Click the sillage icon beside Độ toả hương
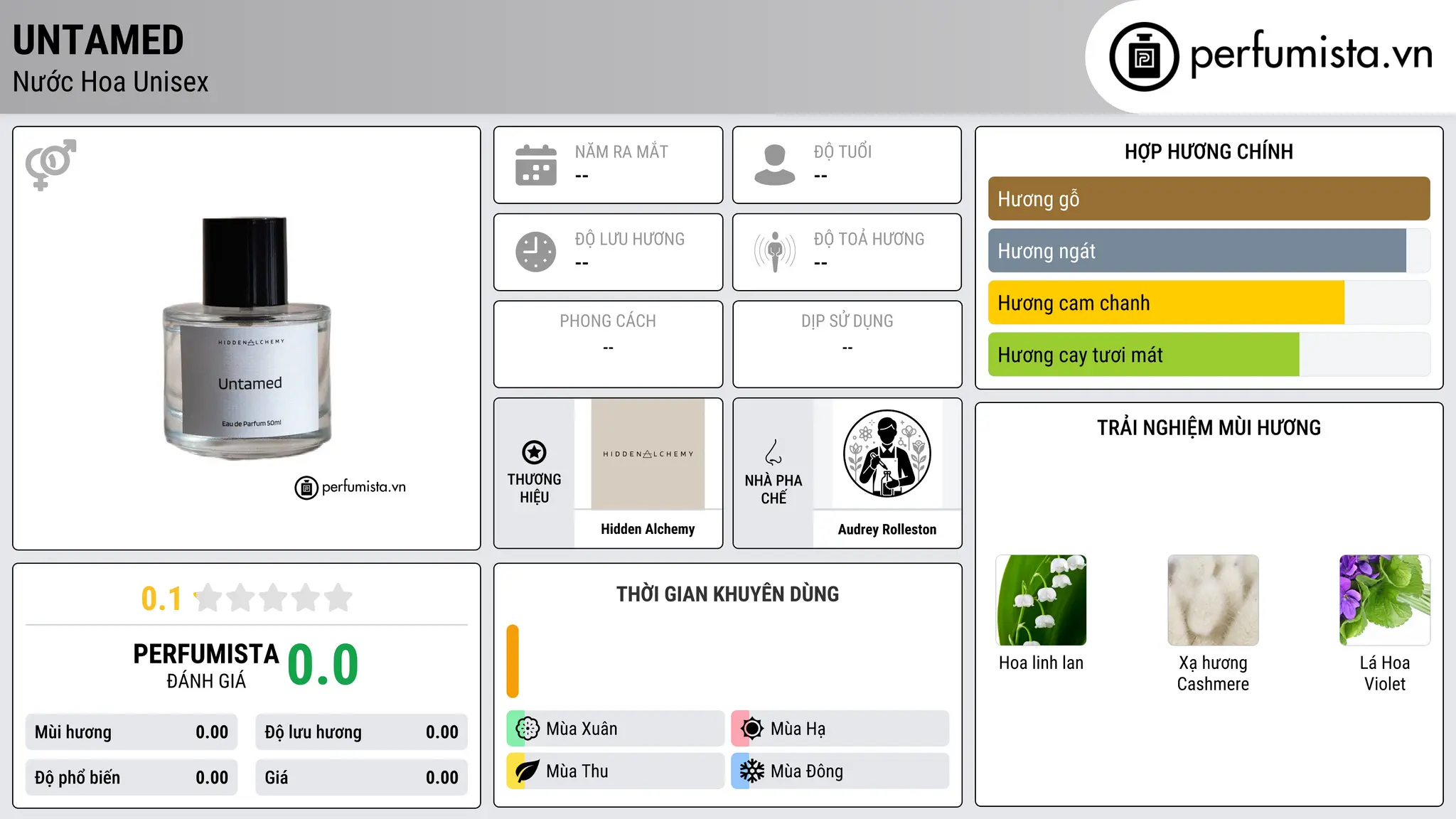1456x819 pixels. (775, 252)
